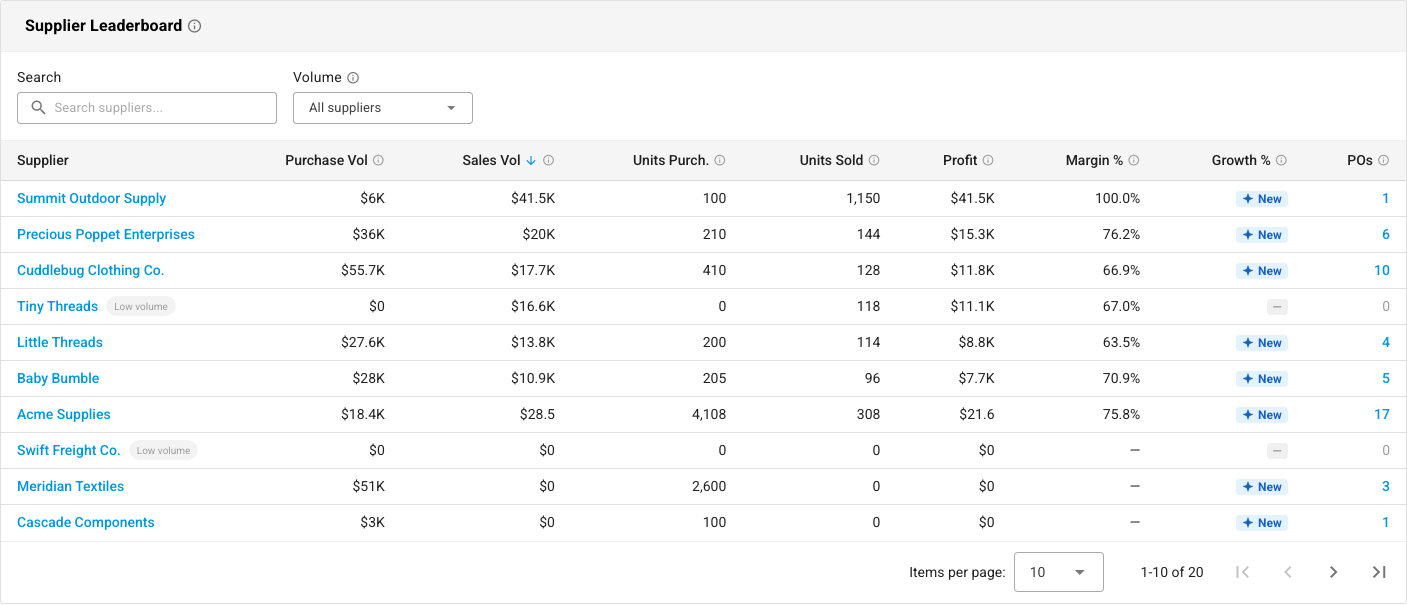Screen dimensions: 1407x605
Task: Open Little Threads supplier link
Action: click(x=60, y=342)
